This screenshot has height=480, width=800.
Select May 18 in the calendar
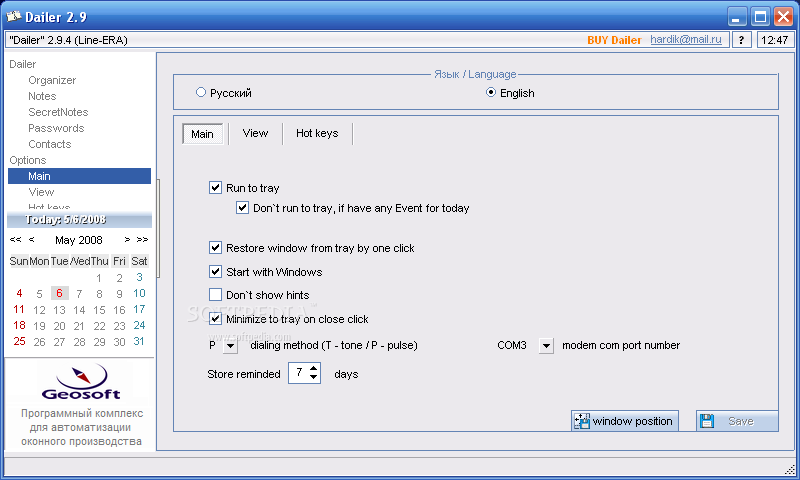coord(19,325)
